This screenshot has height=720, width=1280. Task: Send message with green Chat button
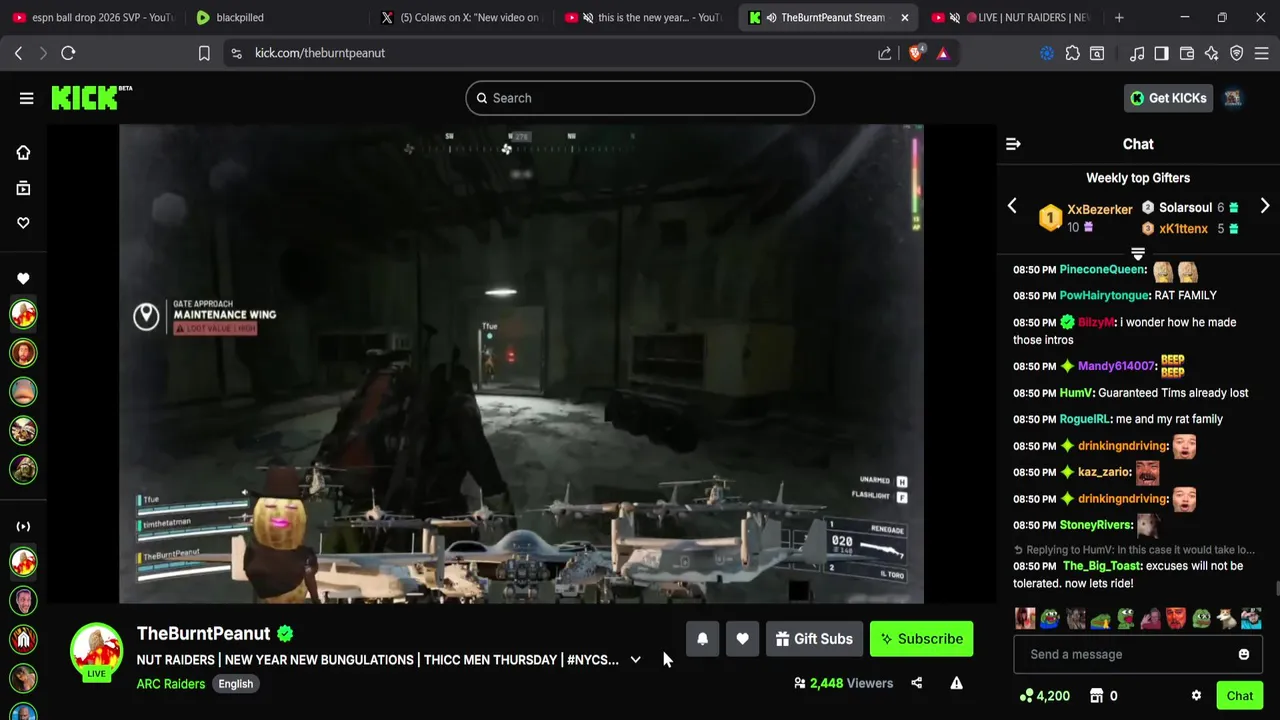1240,696
